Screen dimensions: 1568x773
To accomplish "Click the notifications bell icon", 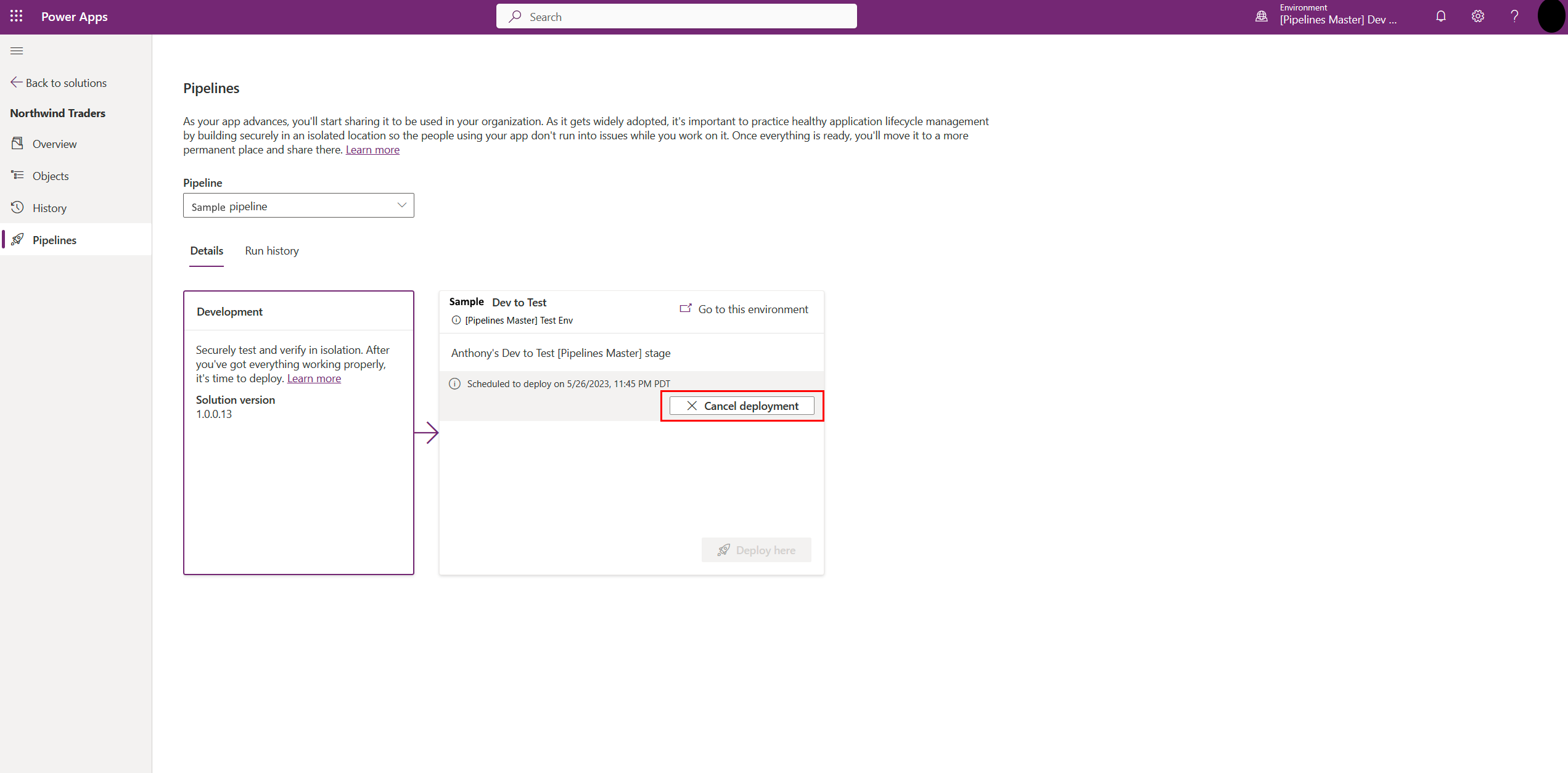I will 1440,17.
